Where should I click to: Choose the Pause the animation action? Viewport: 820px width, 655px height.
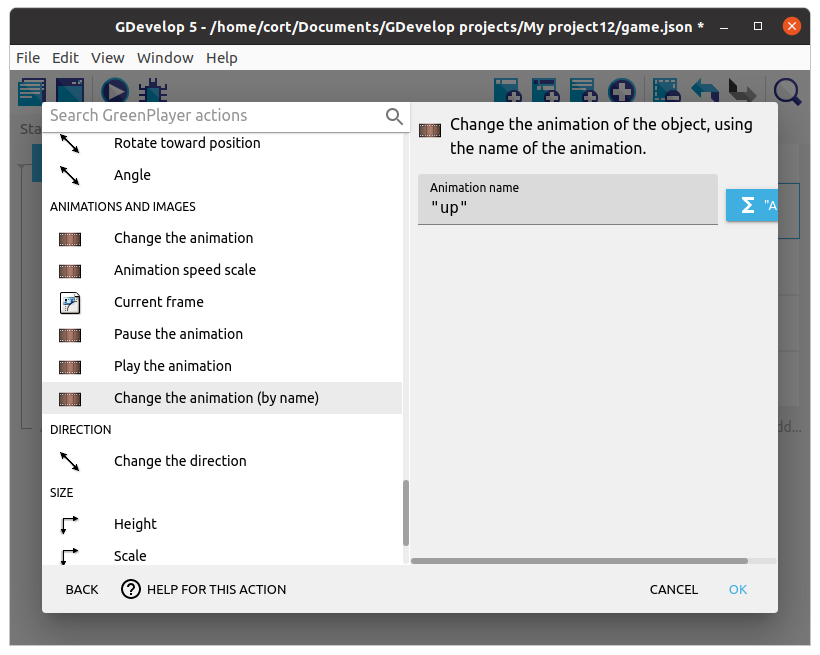(222, 334)
